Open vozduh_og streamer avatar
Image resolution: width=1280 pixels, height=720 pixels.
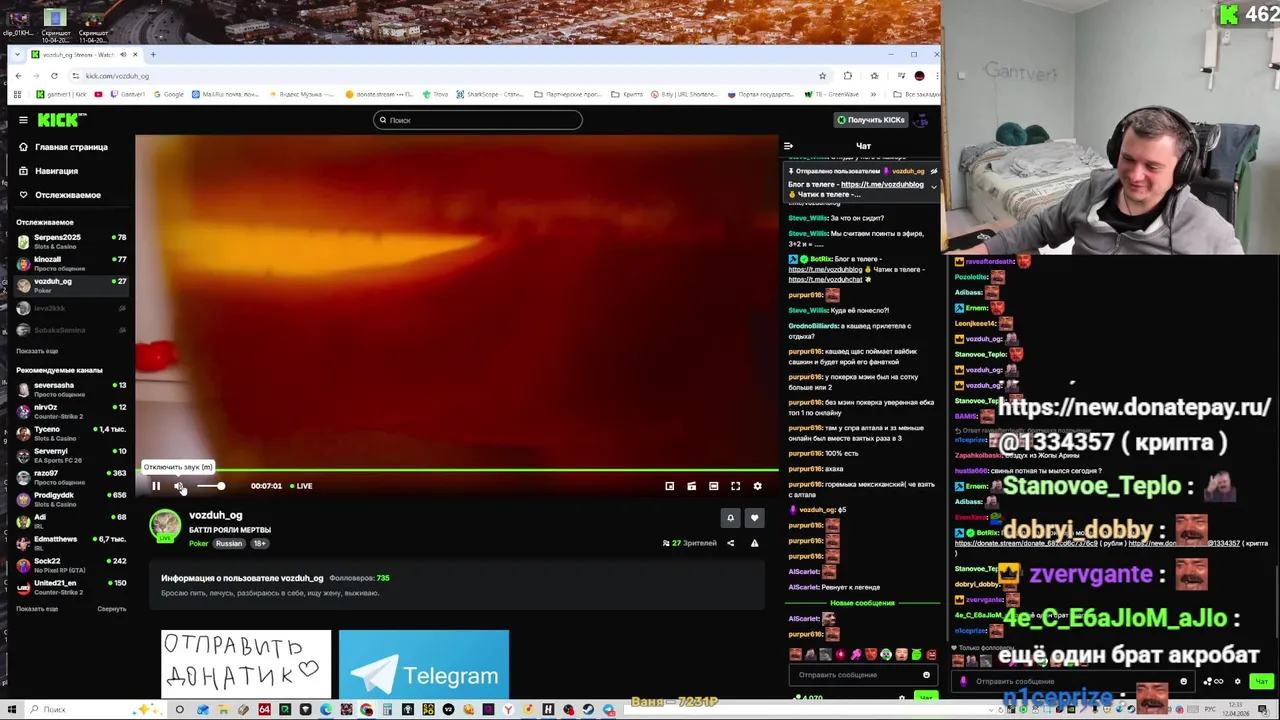click(165, 524)
